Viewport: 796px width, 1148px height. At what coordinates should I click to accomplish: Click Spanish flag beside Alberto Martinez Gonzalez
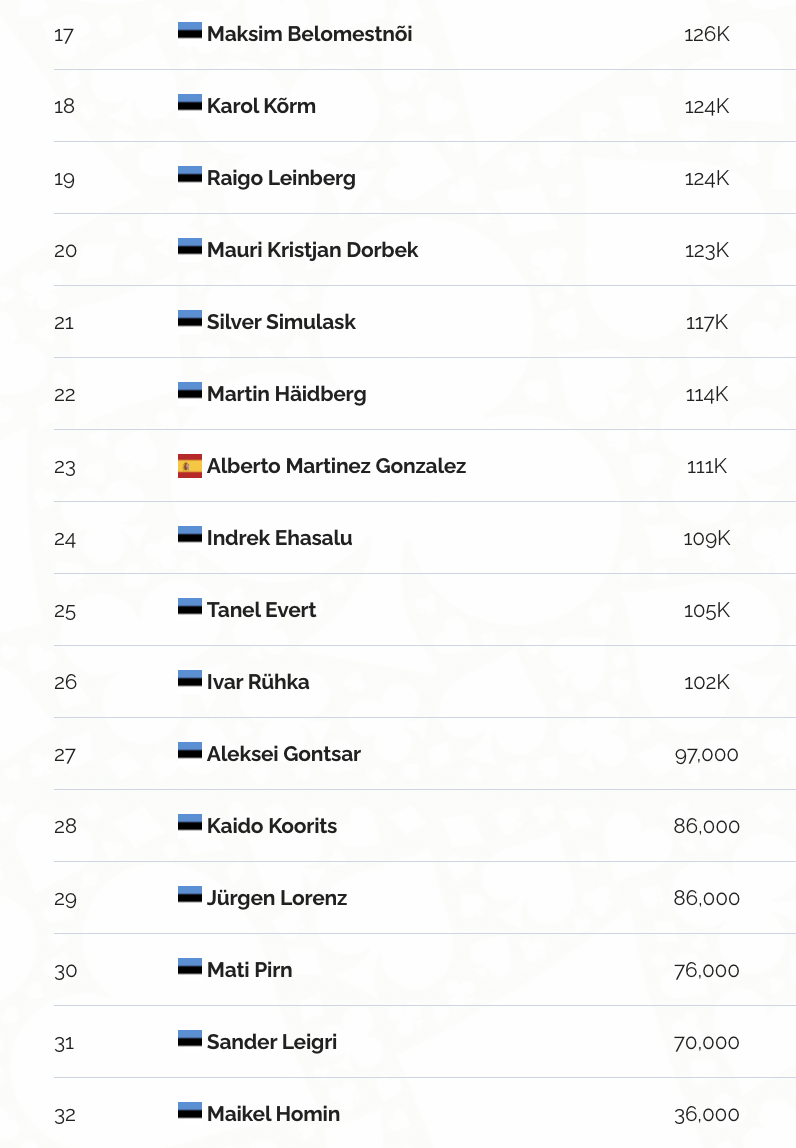(x=190, y=466)
